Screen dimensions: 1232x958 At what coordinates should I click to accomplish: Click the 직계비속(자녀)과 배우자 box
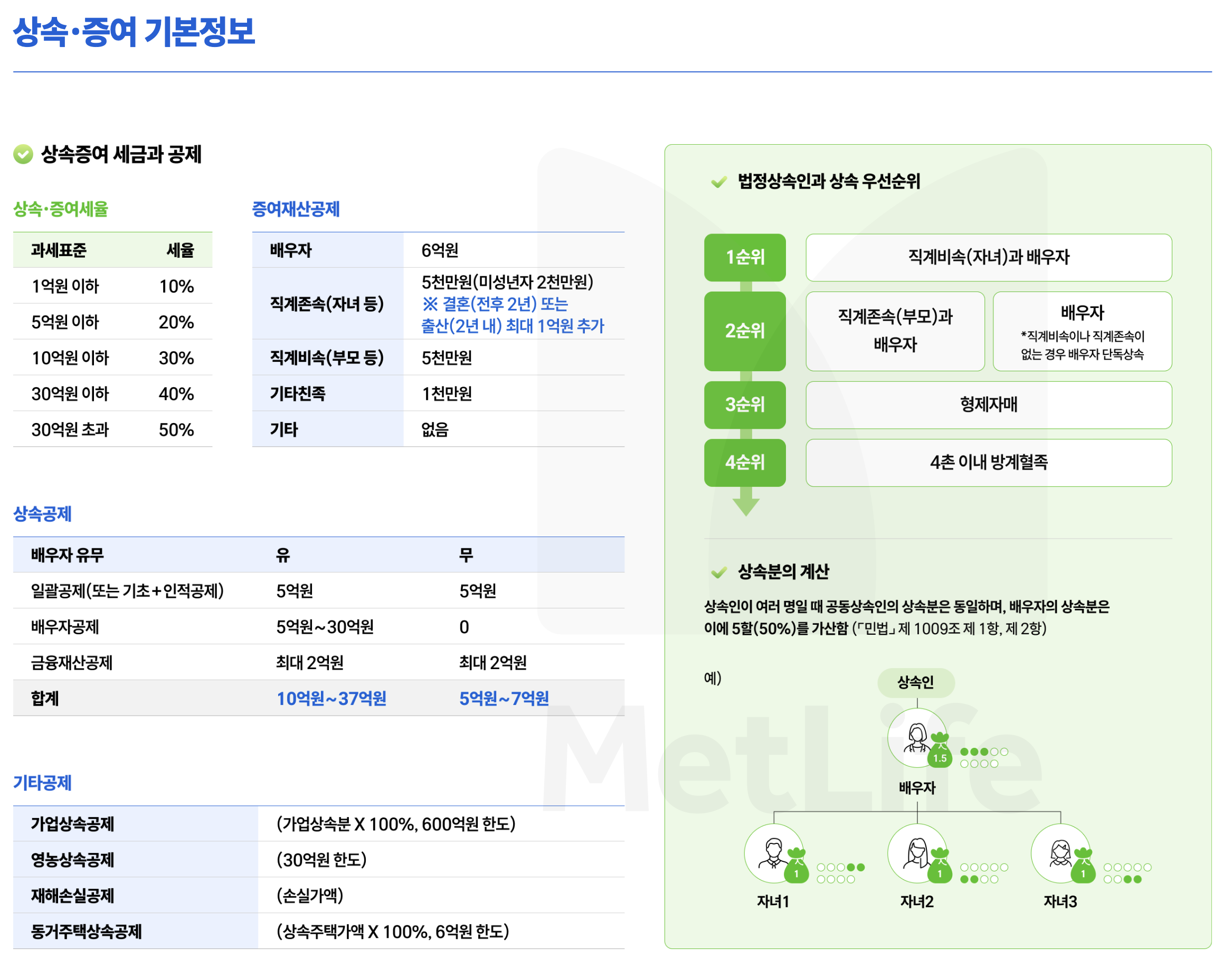click(x=988, y=257)
